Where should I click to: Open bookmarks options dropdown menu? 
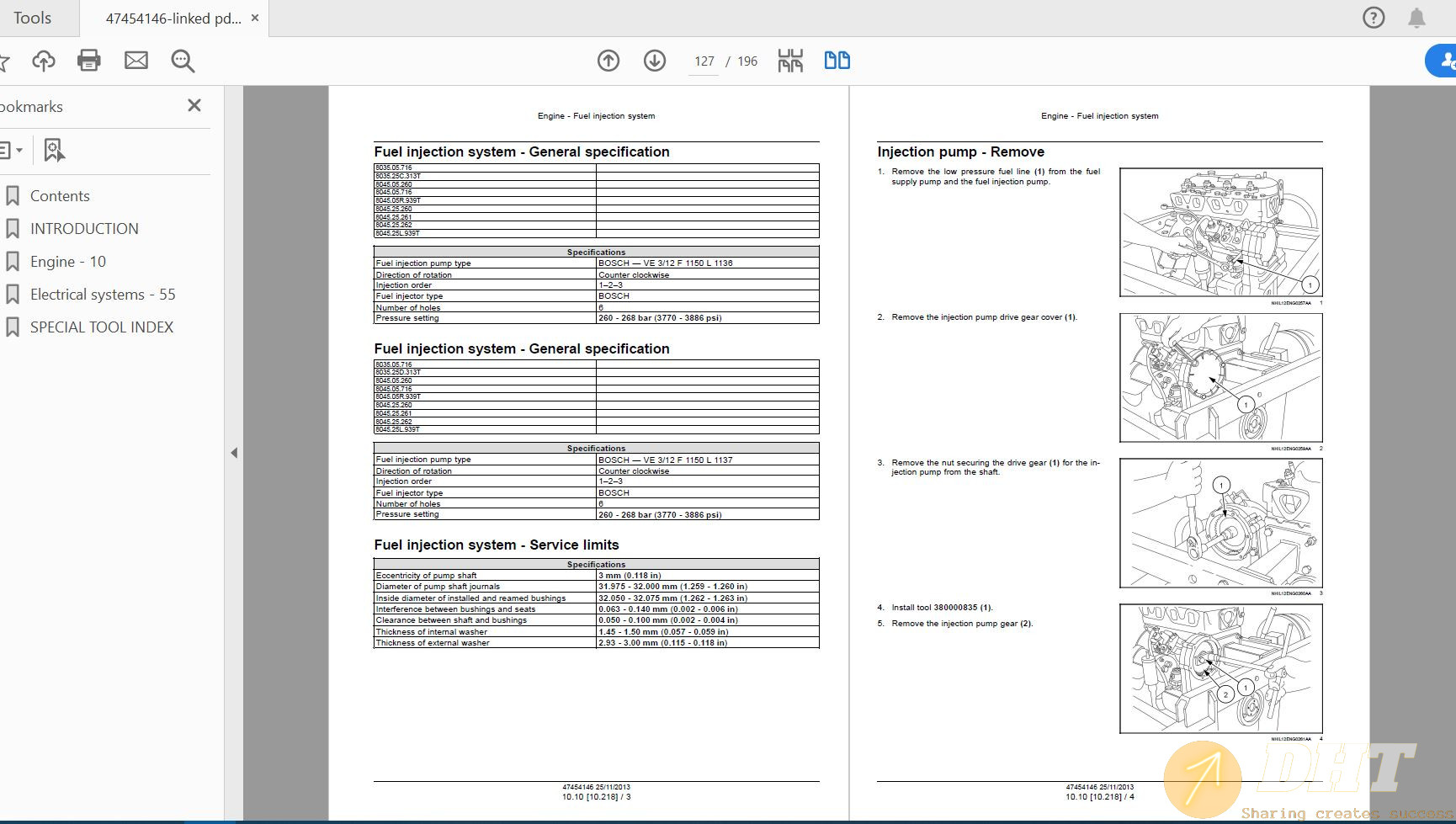(10, 151)
